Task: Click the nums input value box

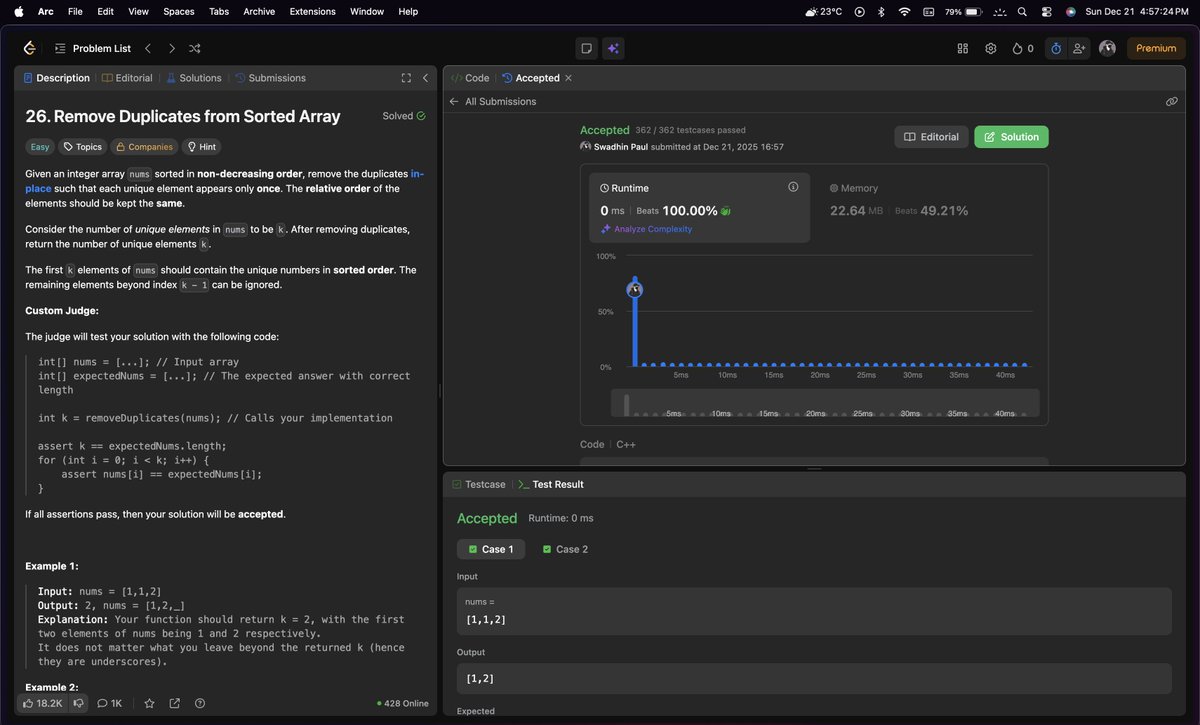Action: (814, 611)
